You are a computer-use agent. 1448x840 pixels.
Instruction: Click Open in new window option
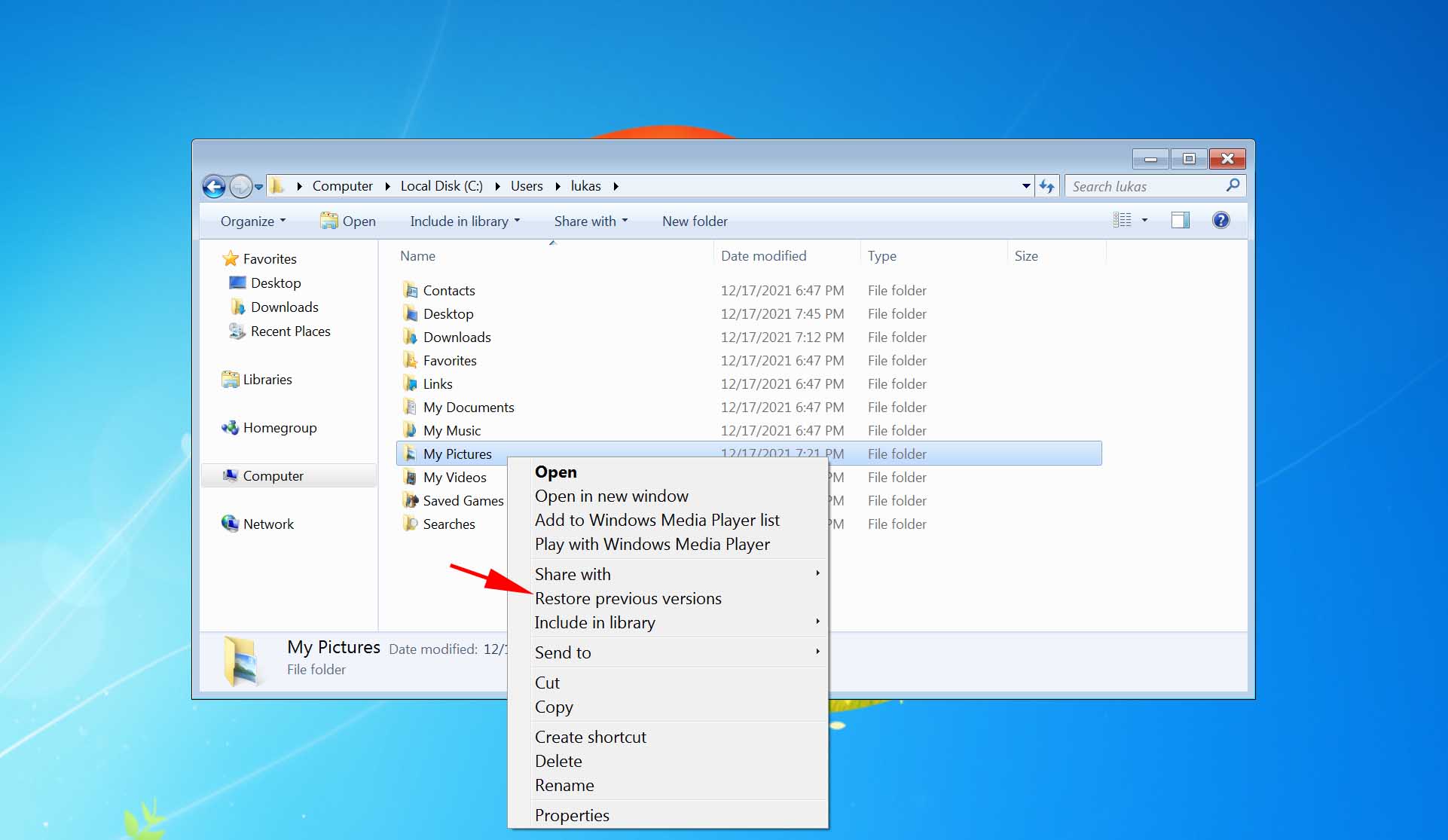612,496
